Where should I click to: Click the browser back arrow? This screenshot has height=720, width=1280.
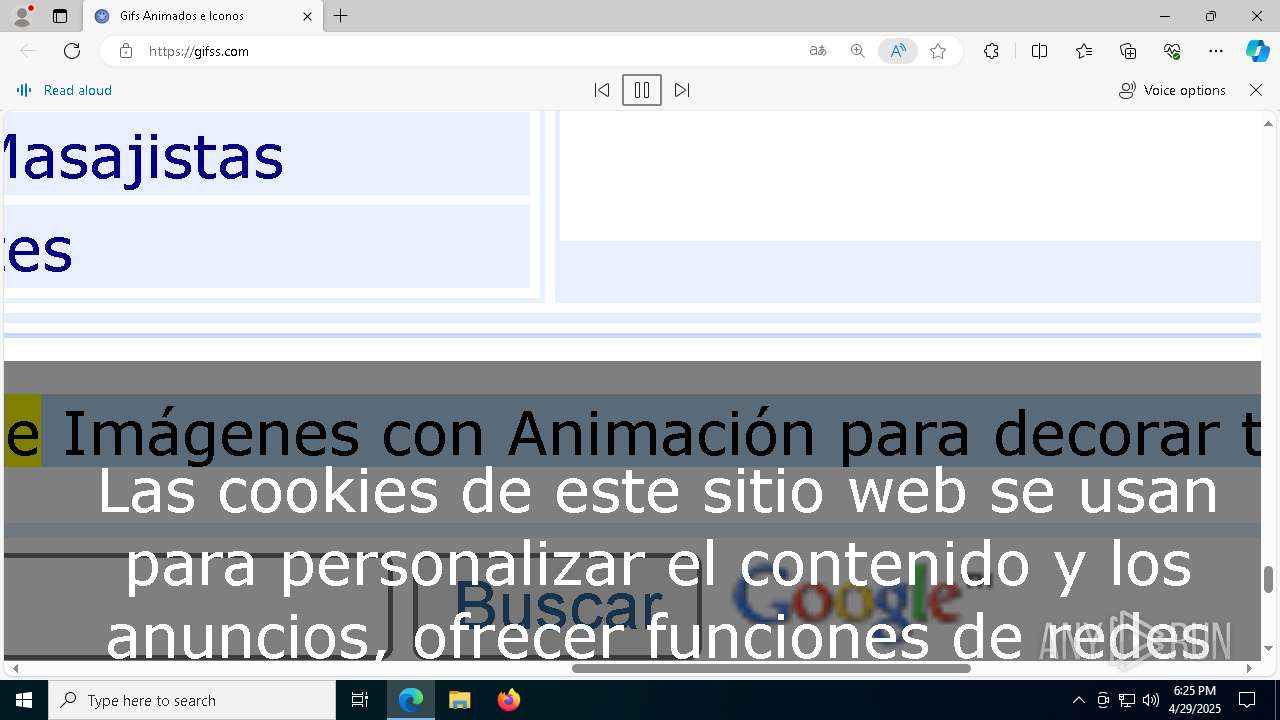coord(28,51)
